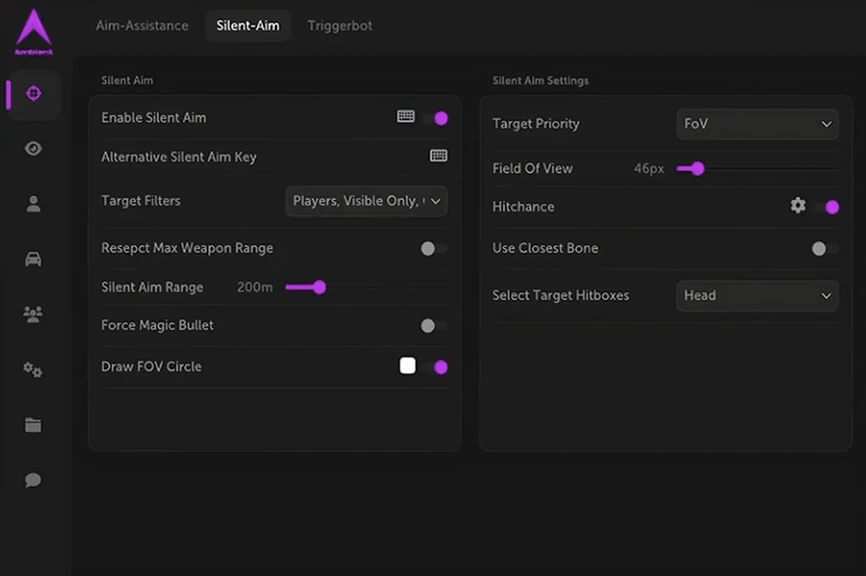This screenshot has height=576, width=866.
Task: Turn on Respect Max Weapon Range toggle
Action: click(x=432, y=248)
